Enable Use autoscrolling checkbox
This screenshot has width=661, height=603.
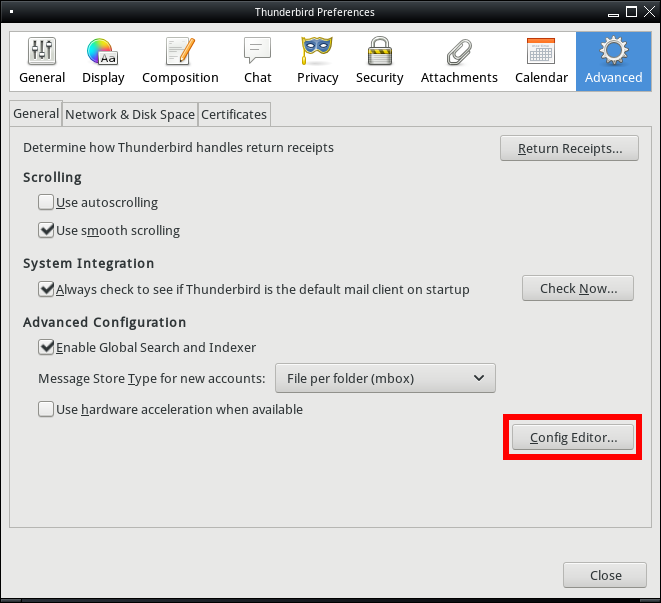46,202
